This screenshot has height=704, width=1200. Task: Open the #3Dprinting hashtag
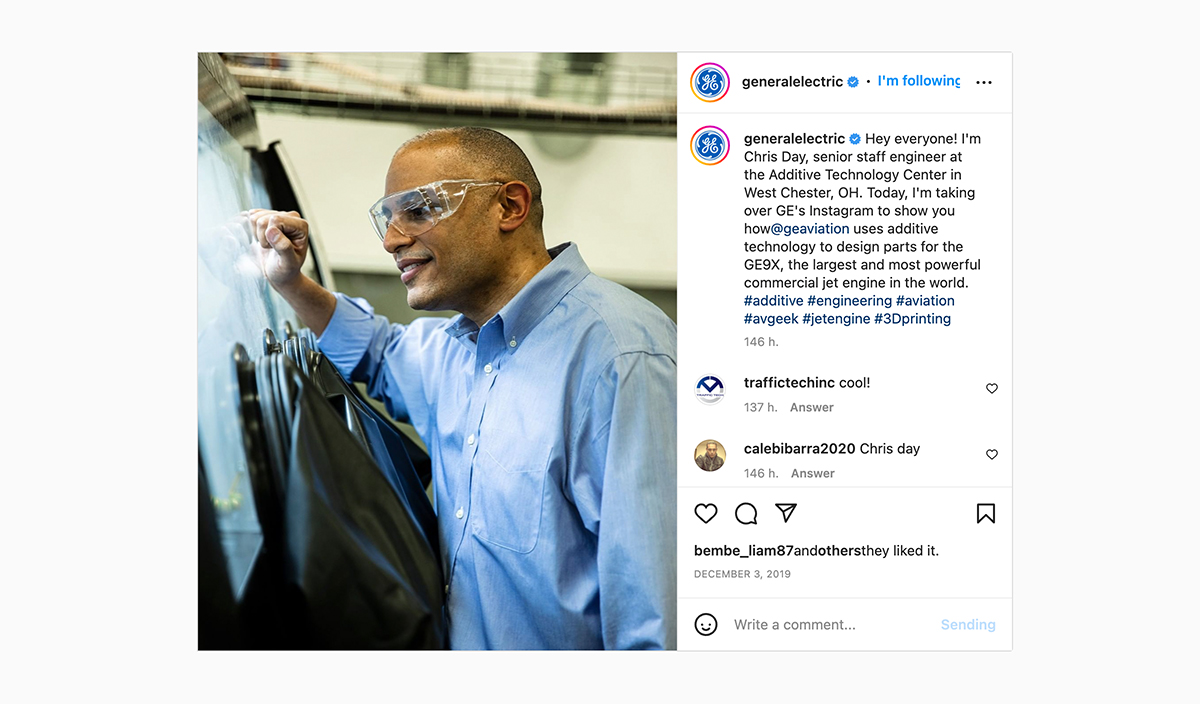click(x=912, y=318)
